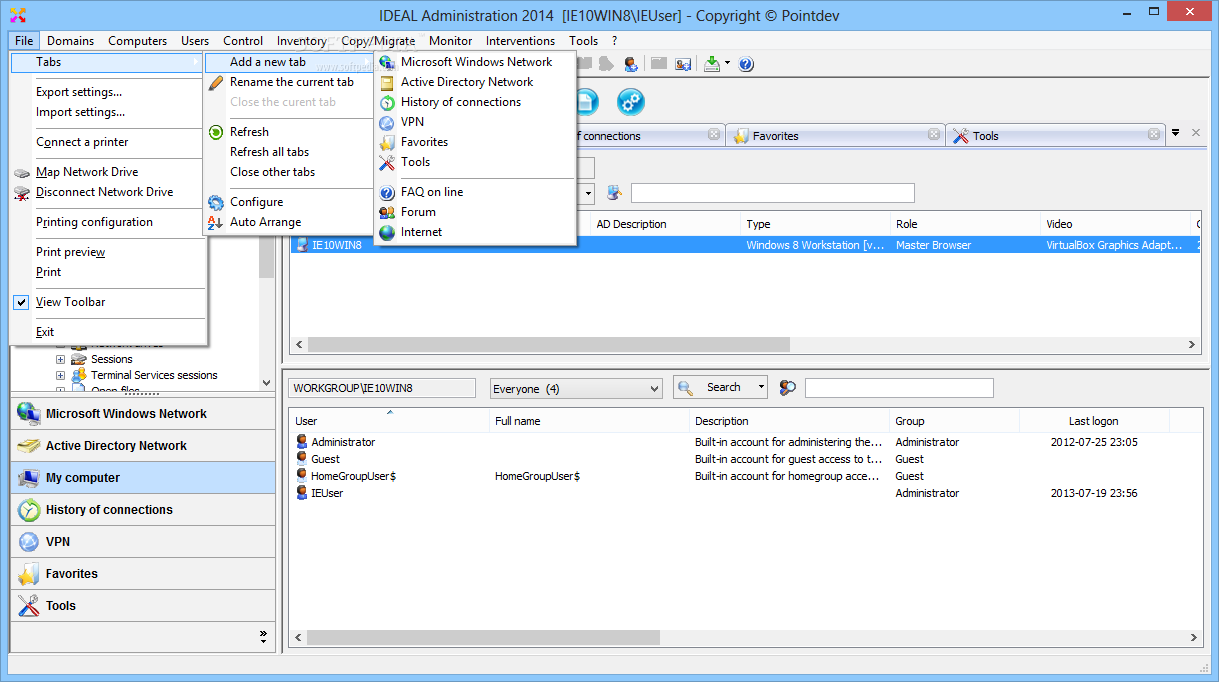The height and width of the screenshot is (682, 1219).
Task: Sort by the Role column header
Action: [x=965, y=224]
